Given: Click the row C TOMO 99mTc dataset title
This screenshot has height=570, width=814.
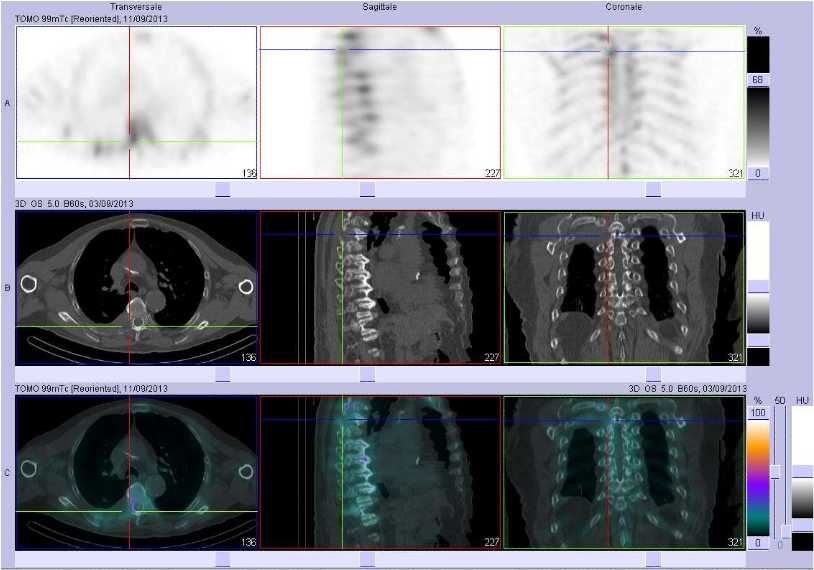Looking at the screenshot, I should point(91,388).
